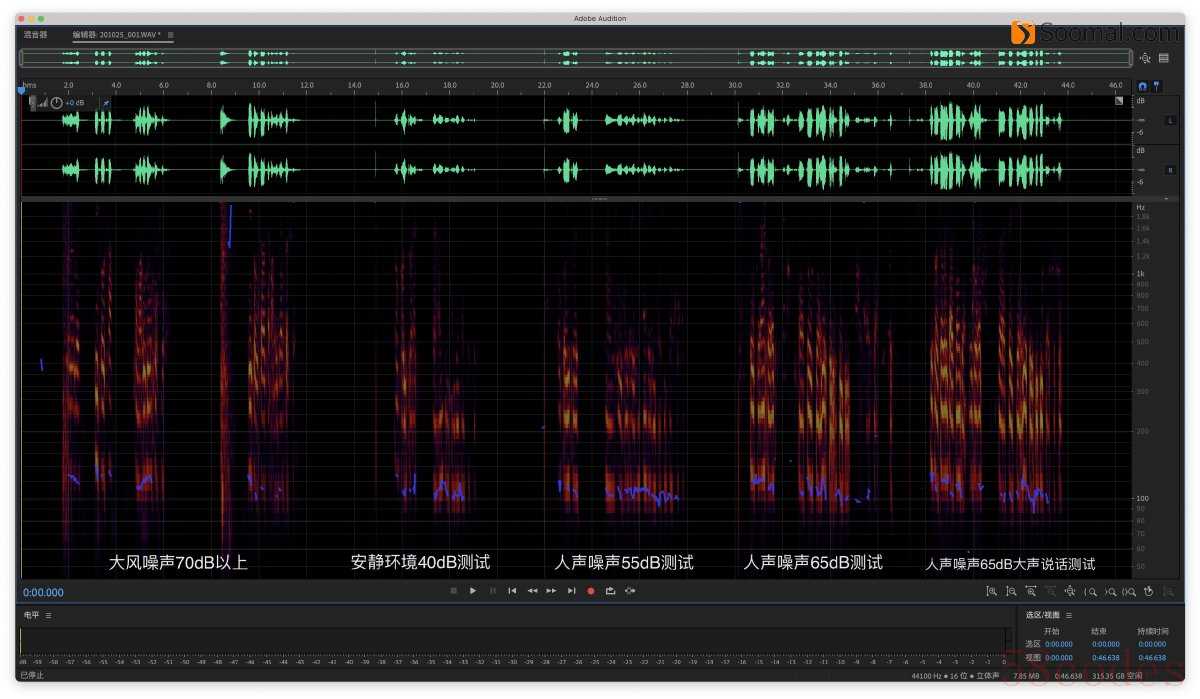Click the 0:00.000 timecode display

click(x=43, y=592)
